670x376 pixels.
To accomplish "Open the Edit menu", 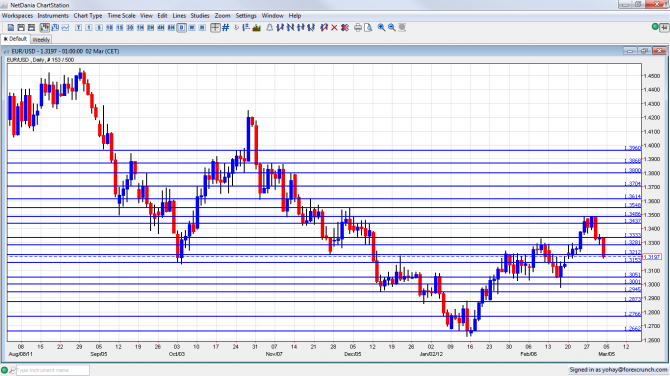I will pyautogui.click(x=162, y=16).
